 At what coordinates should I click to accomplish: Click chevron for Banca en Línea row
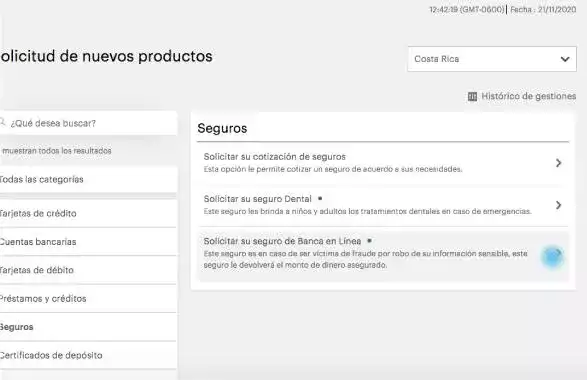(558, 253)
